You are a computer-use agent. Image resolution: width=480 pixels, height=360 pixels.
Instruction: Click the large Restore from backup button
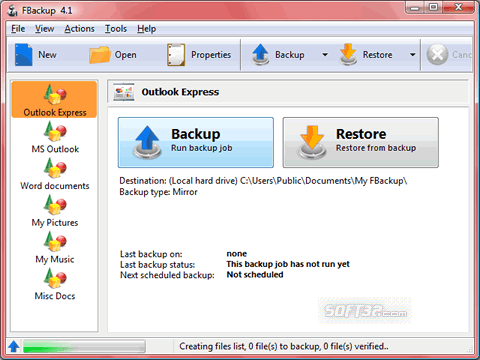point(361,142)
